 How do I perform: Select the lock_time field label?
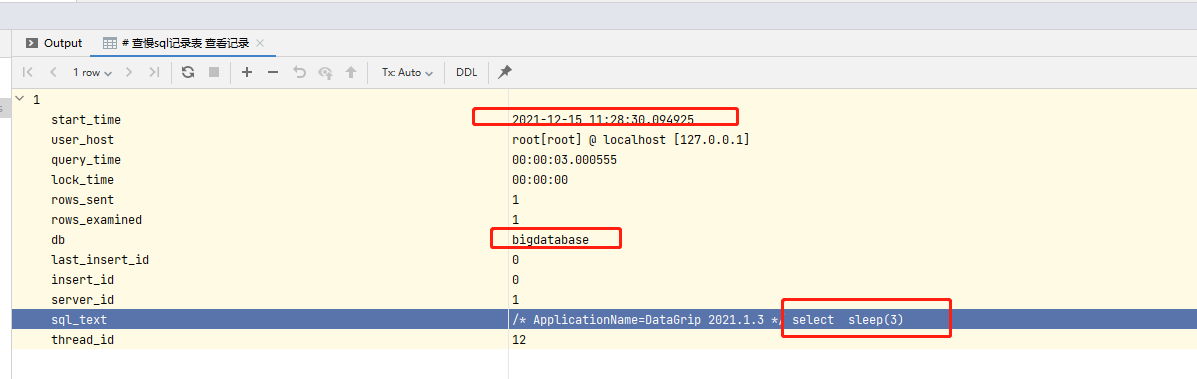pyautogui.click(x=82, y=180)
